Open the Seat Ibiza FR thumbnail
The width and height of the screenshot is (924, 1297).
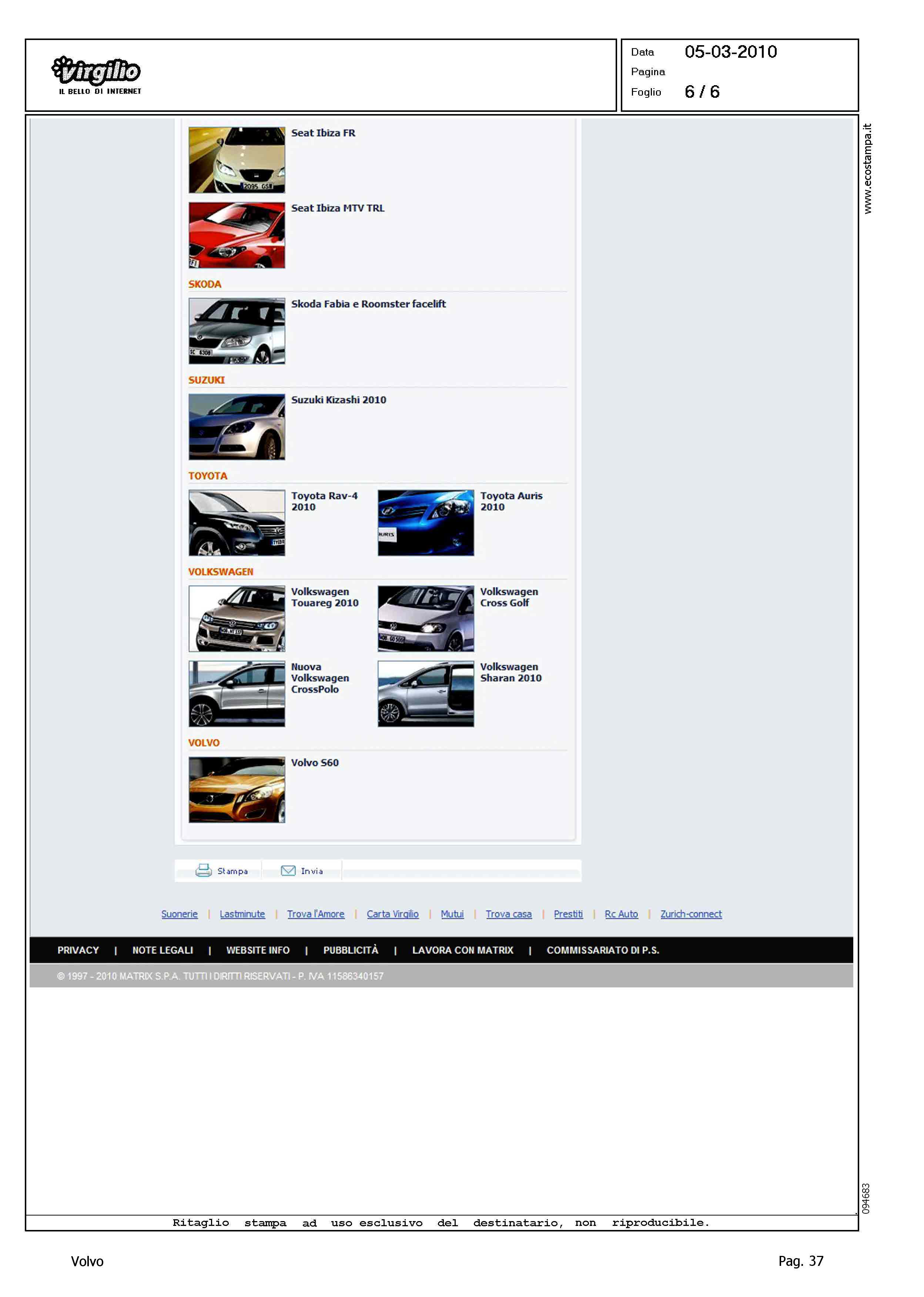pos(237,160)
